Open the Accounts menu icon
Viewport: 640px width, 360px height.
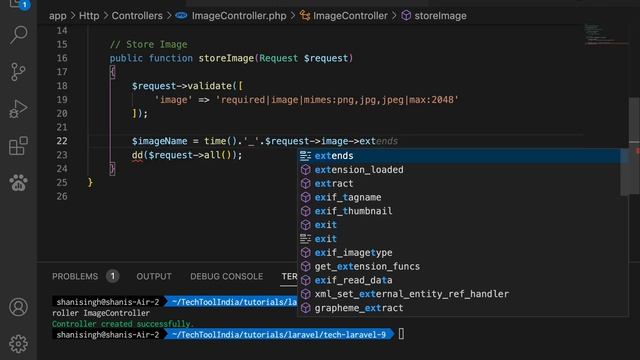click(18, 307)
